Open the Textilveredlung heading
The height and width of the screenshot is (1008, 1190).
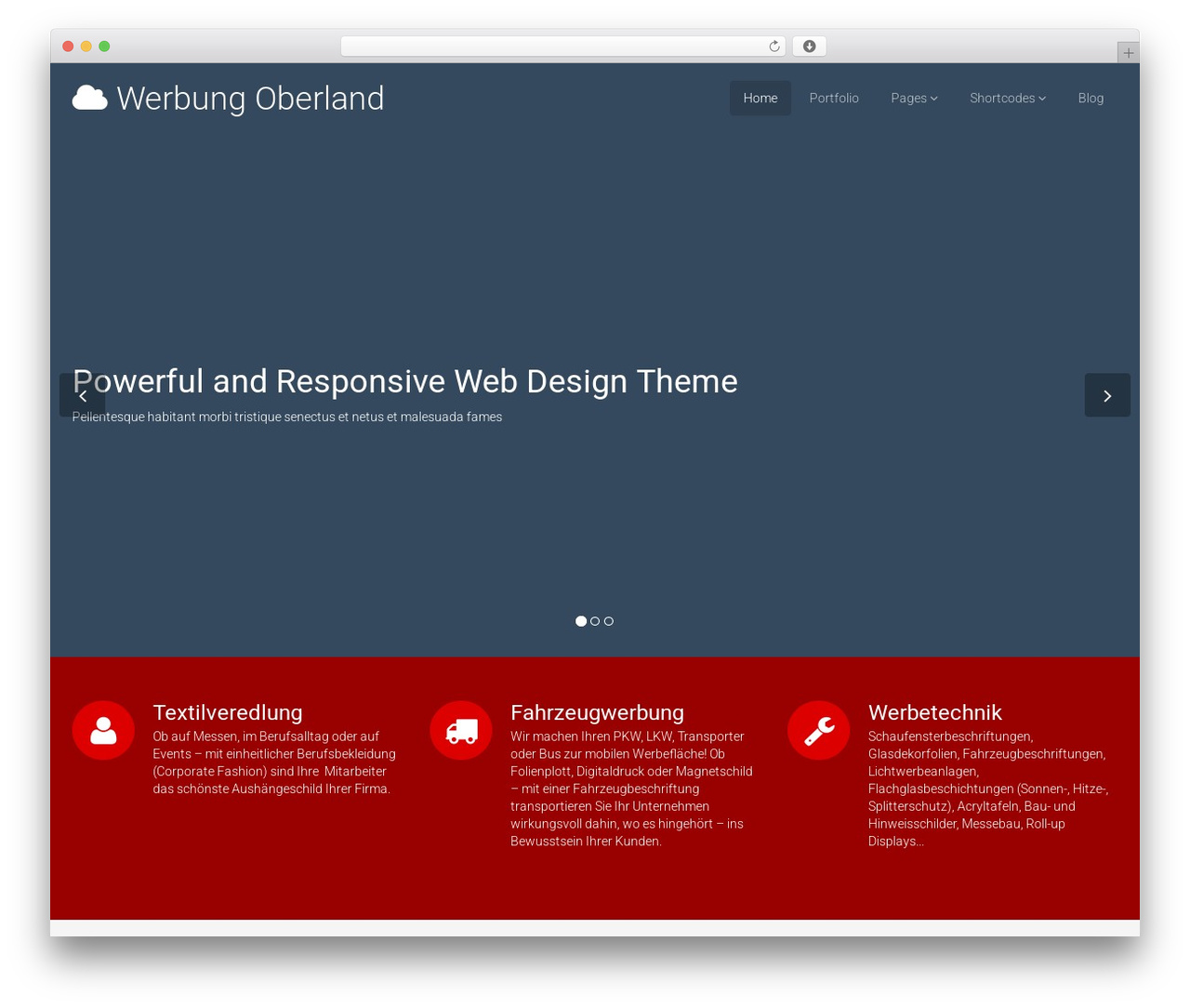[x=228, y=712]
